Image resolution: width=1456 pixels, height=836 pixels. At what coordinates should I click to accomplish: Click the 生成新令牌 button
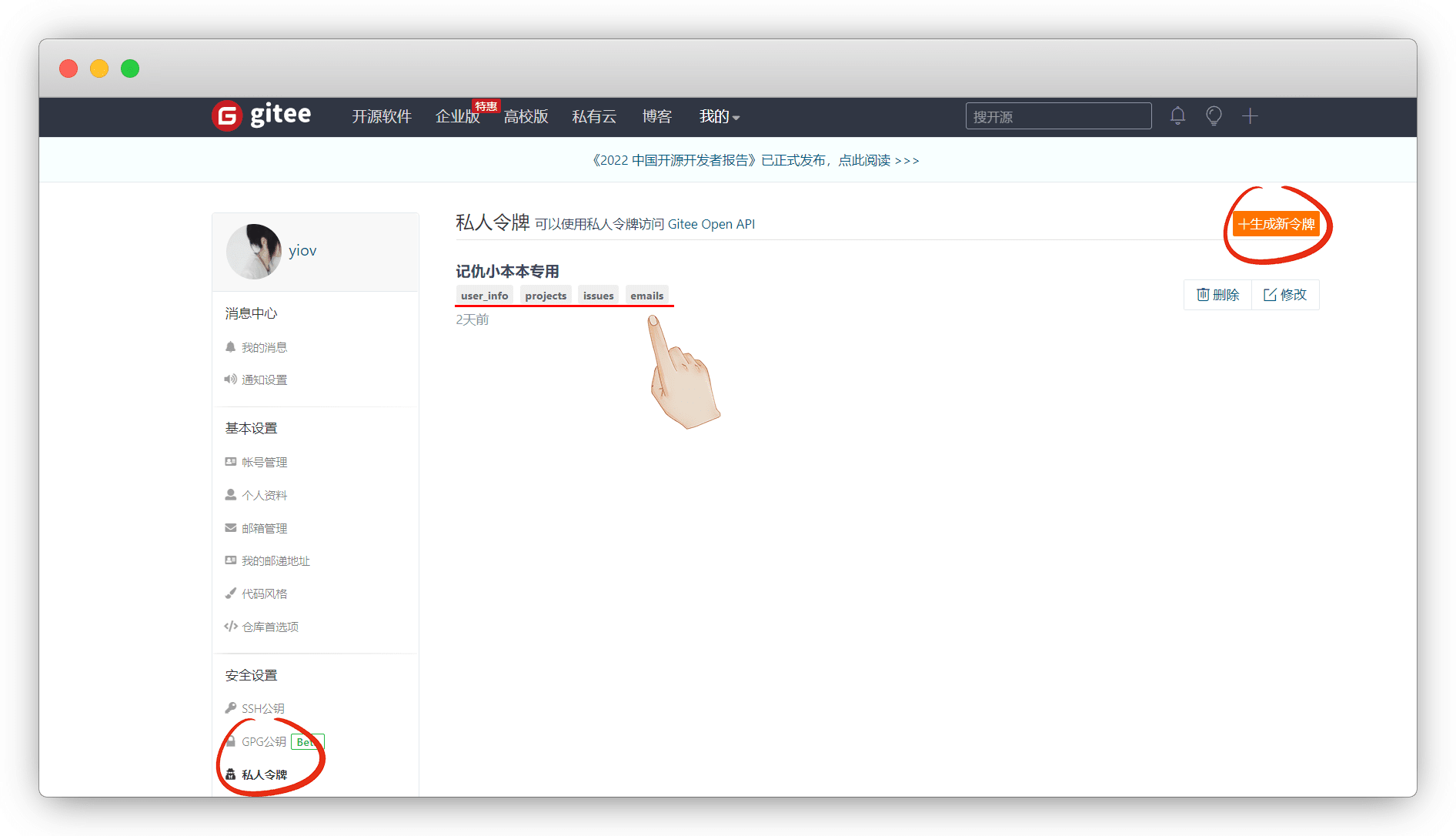pyautogui.click(x=1276, y=224)
